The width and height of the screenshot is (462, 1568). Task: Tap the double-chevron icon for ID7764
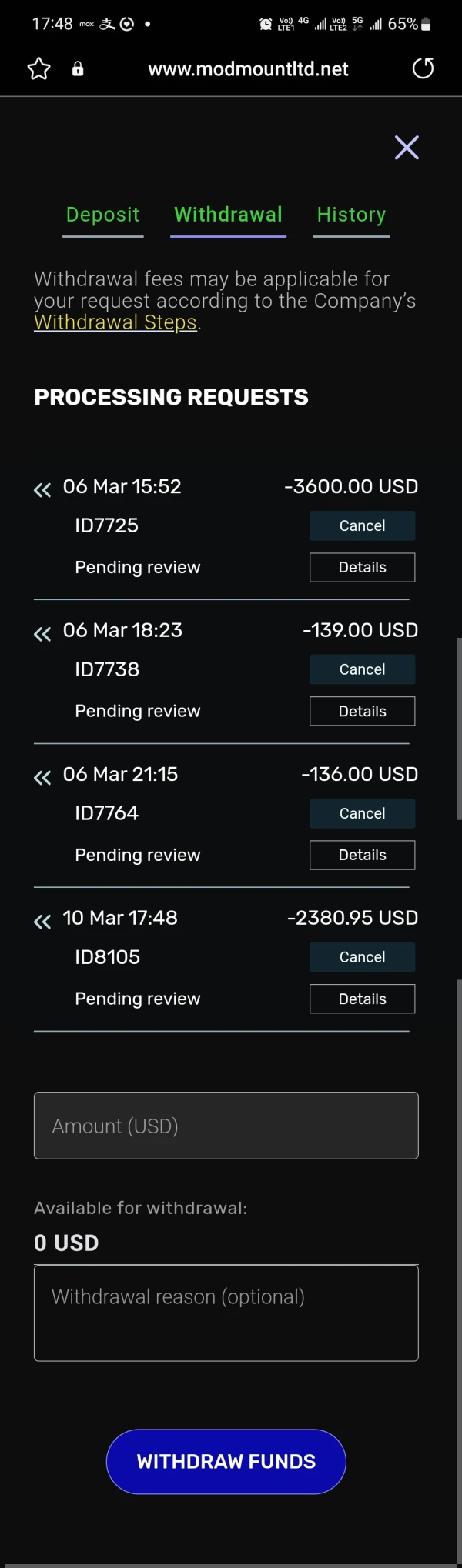coord(42,777)
